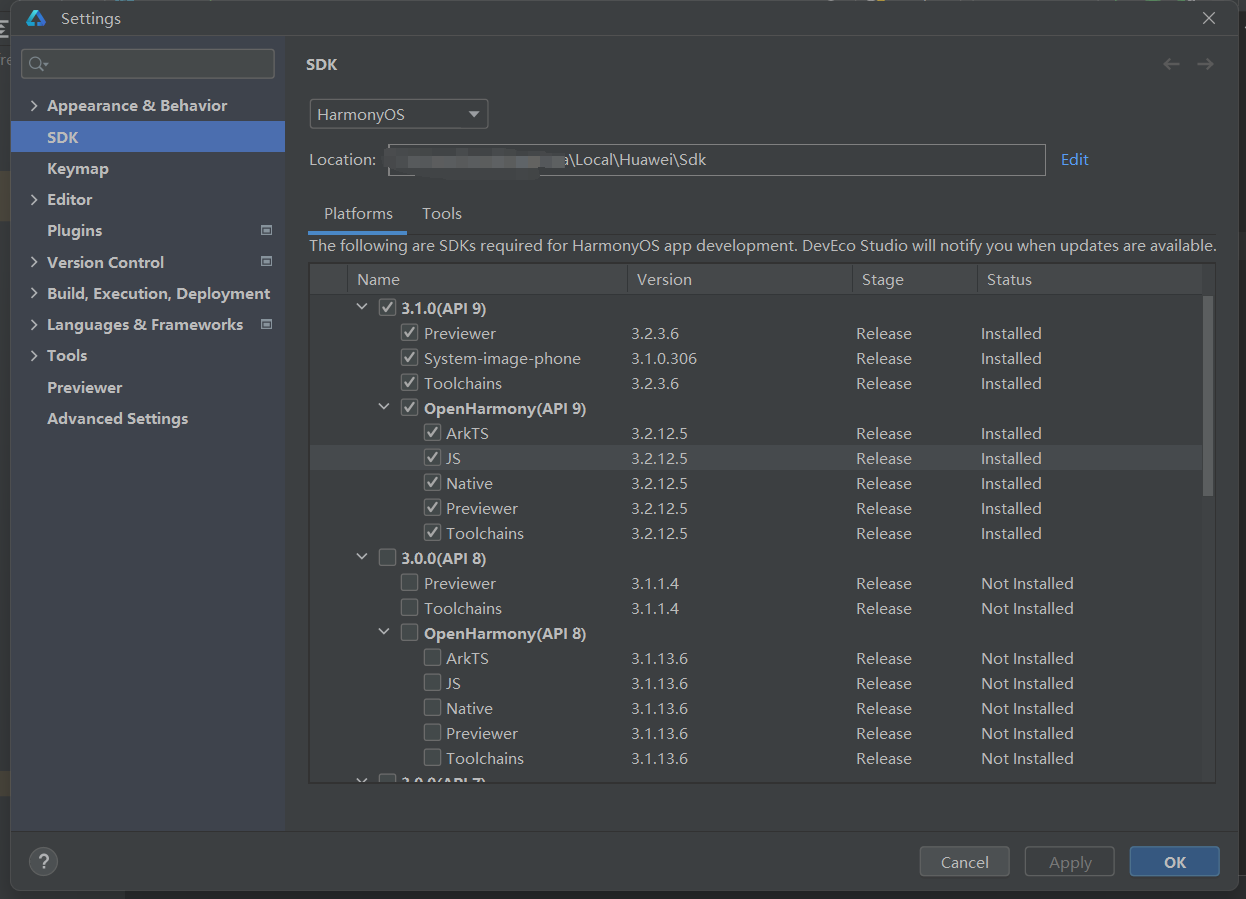Viewport: 1246px width, 899px height.
Task: Click the back navigation arrow
Action: click(x=1171, y=64)
